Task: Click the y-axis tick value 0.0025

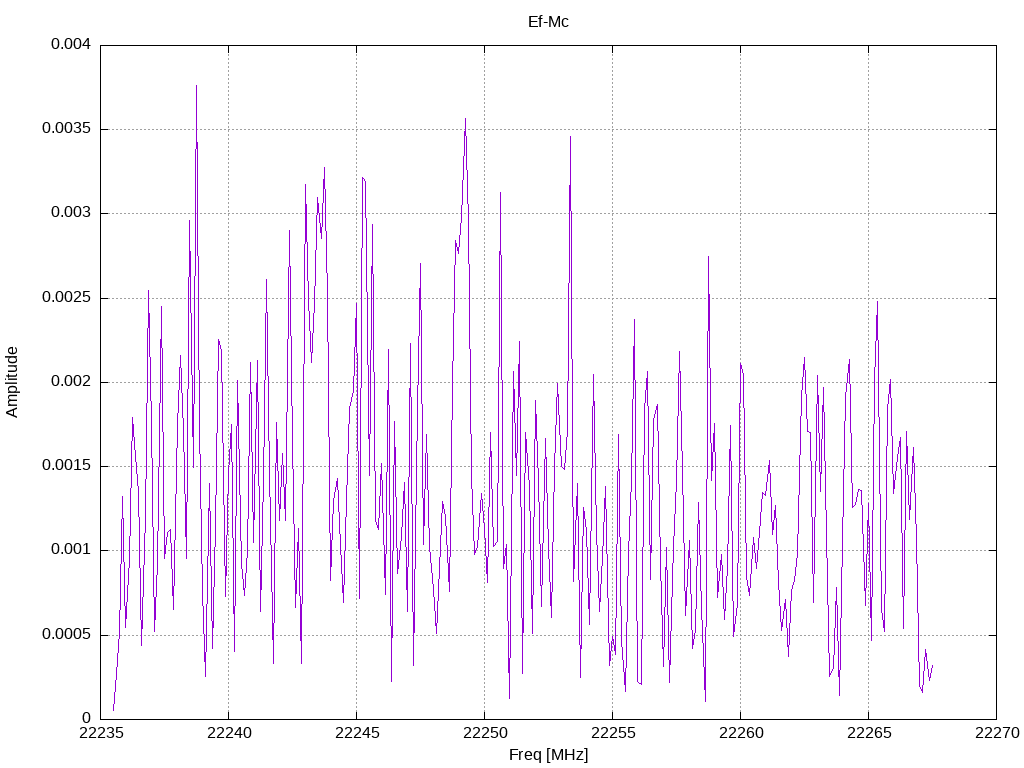Action: (x=66, y=297)
